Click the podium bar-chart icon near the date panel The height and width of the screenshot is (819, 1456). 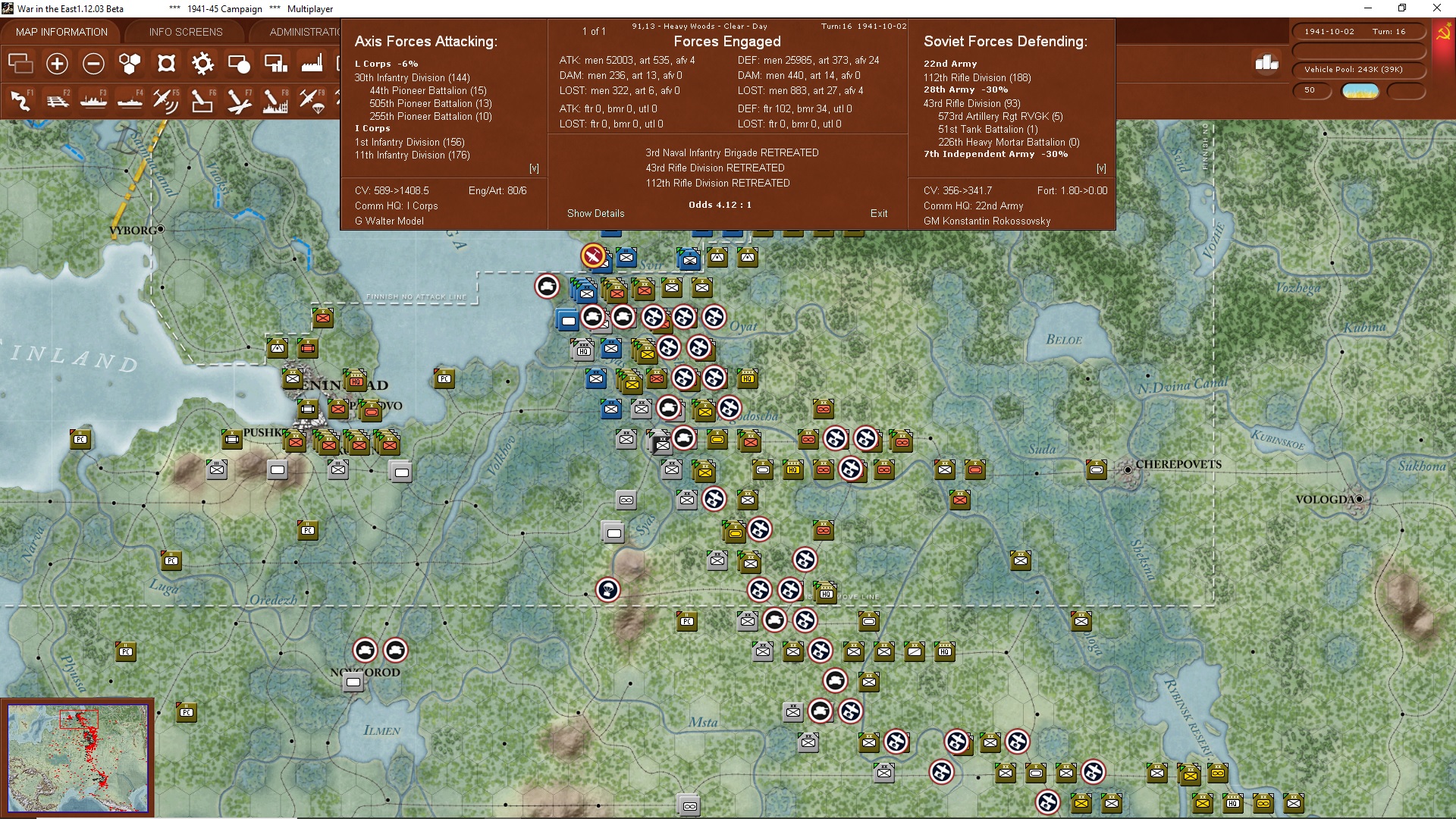(1266, 62)
